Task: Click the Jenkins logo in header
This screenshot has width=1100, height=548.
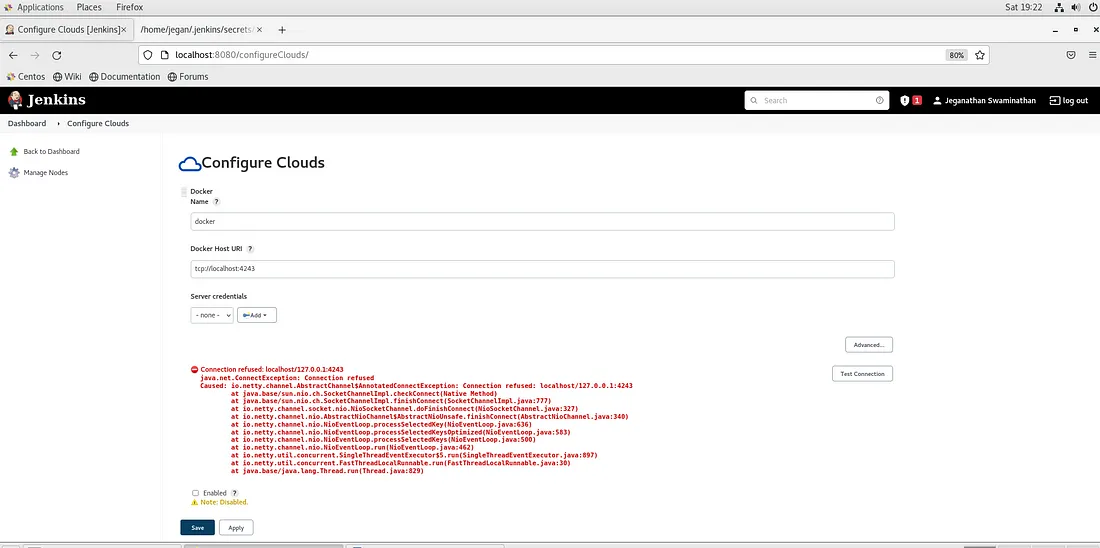Action: (46, 100)
